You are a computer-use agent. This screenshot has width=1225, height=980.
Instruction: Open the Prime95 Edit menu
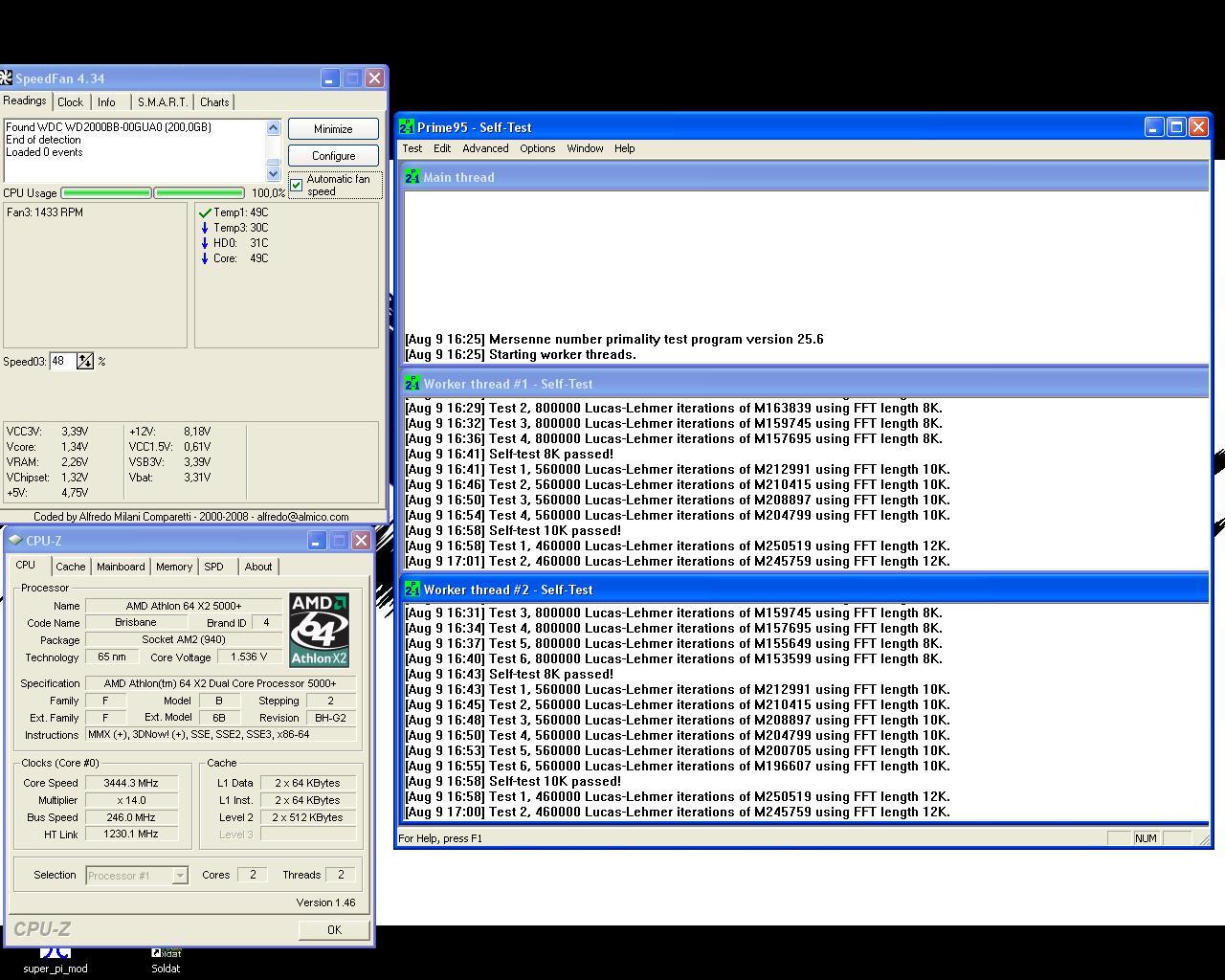(442, 148)
